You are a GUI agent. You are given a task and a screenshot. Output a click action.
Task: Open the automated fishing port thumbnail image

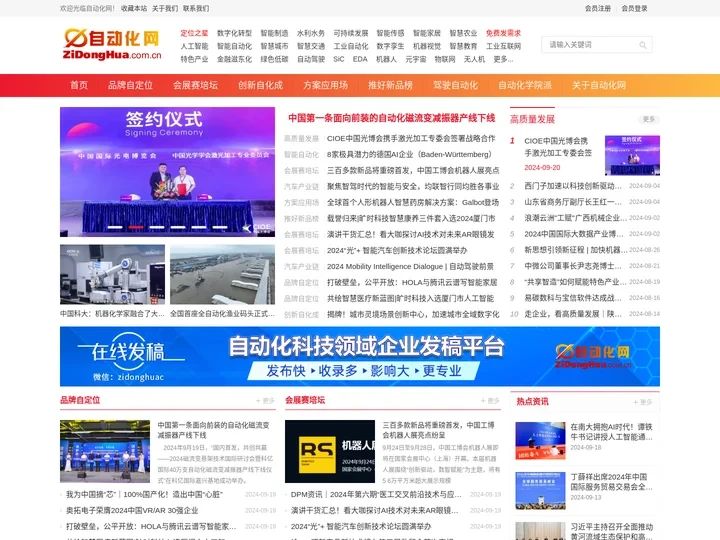tap(223, 274)
